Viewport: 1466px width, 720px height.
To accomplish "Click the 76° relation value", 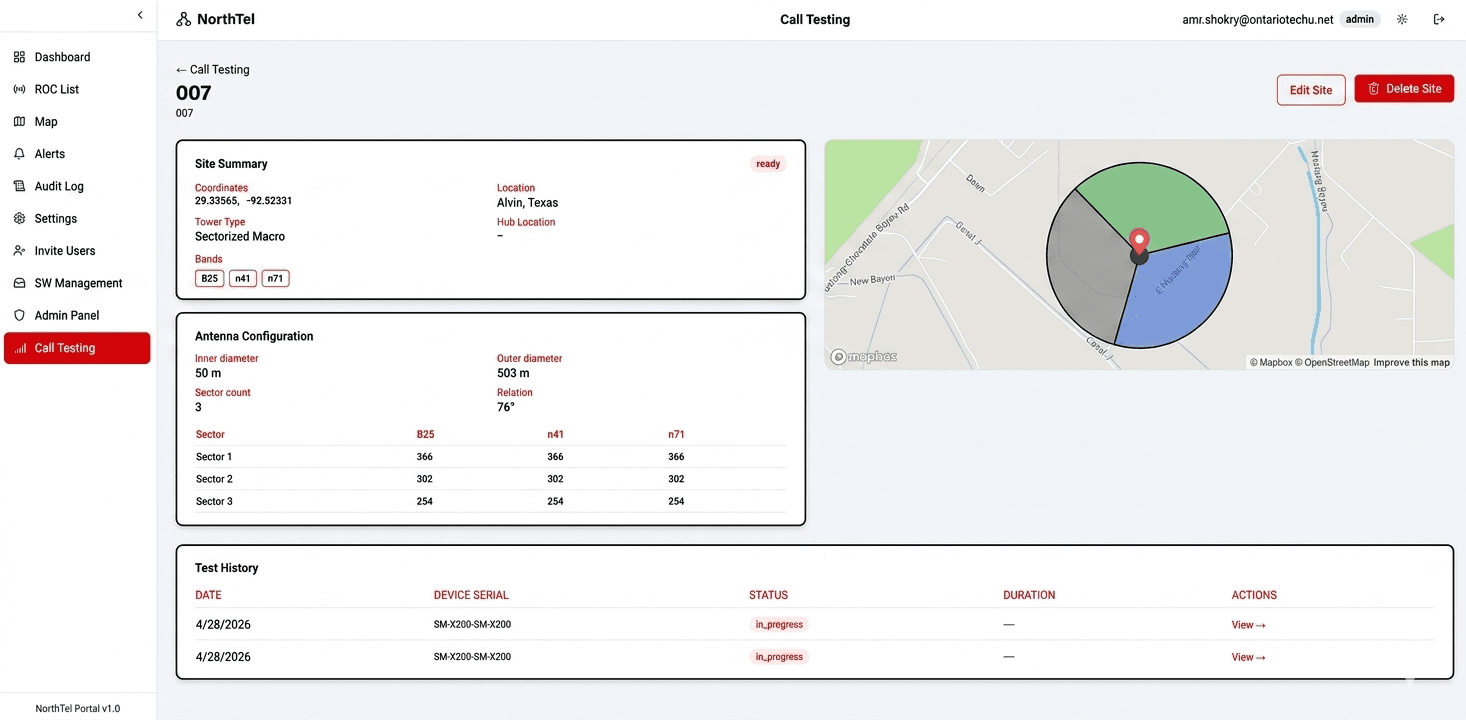I will click(506, 407).
